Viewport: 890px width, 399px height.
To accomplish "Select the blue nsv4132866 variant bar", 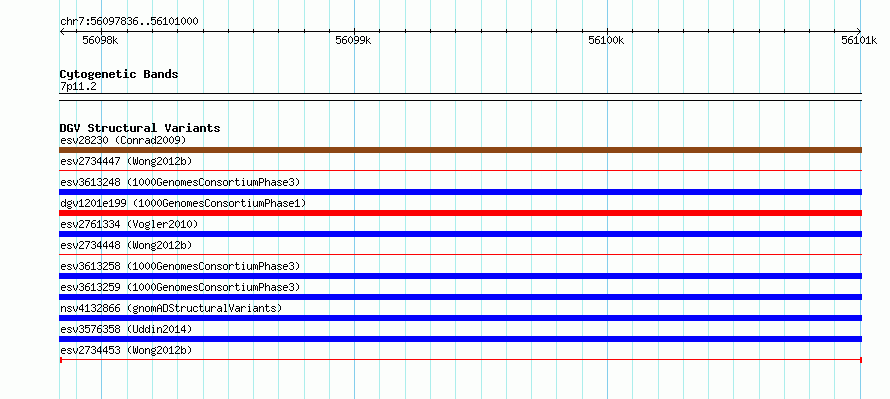I will [460, 318].
